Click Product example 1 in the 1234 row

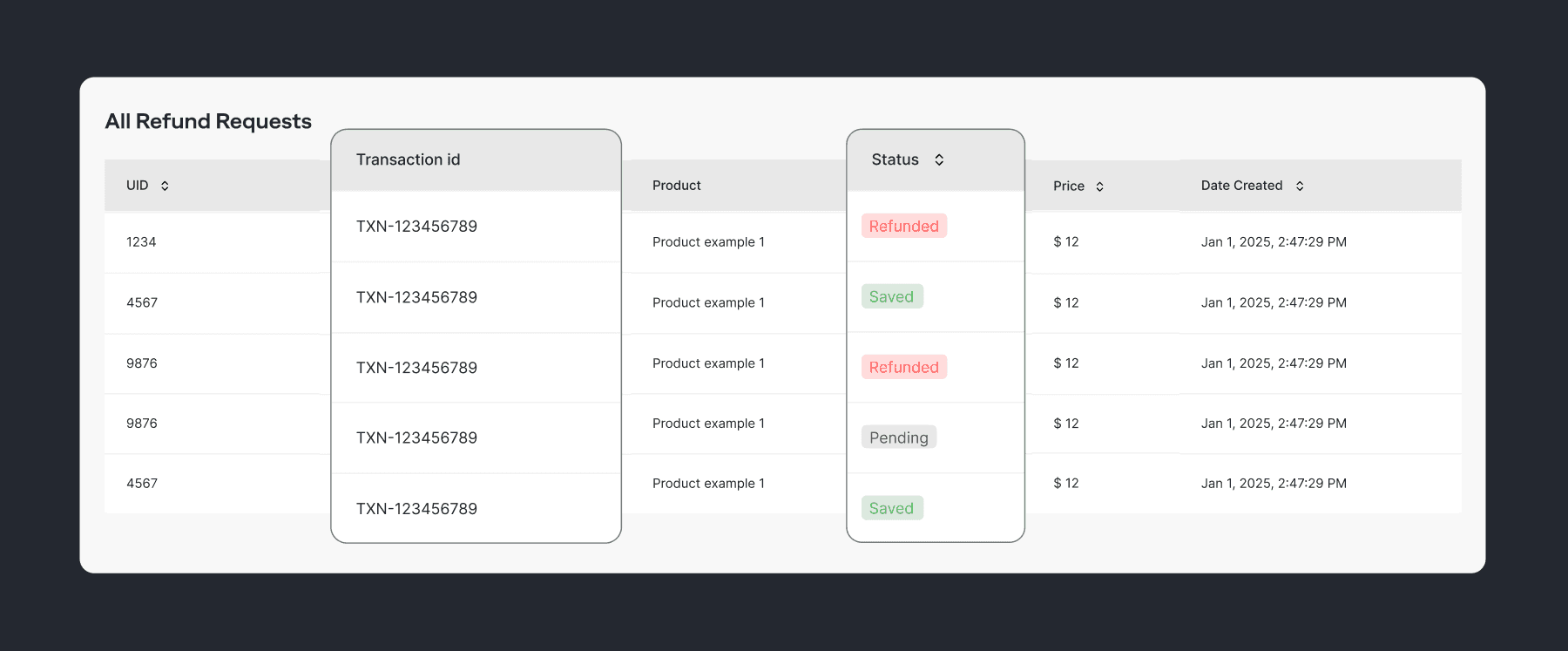point(708,242)
